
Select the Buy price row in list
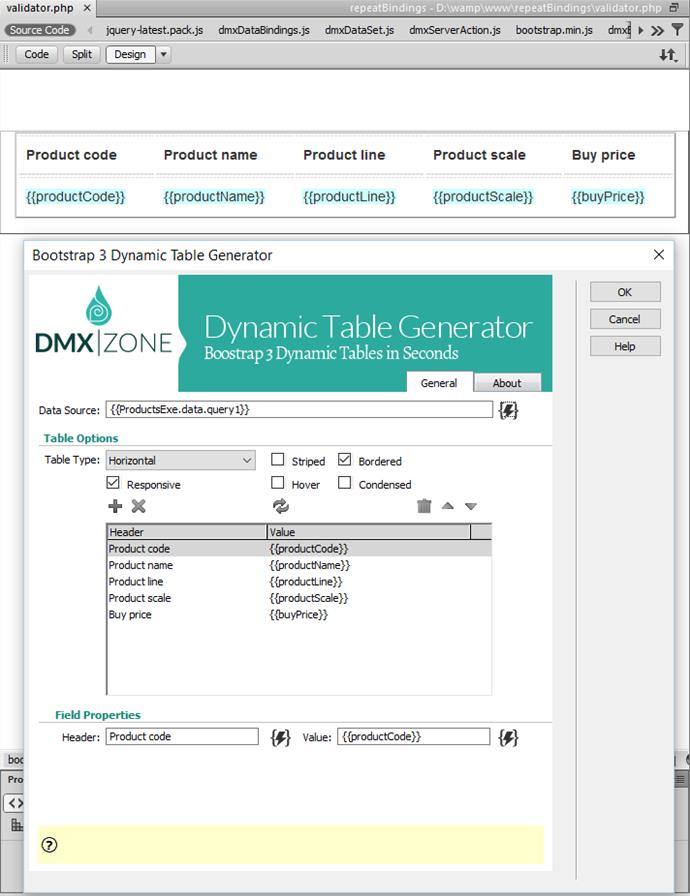[299, 615]
